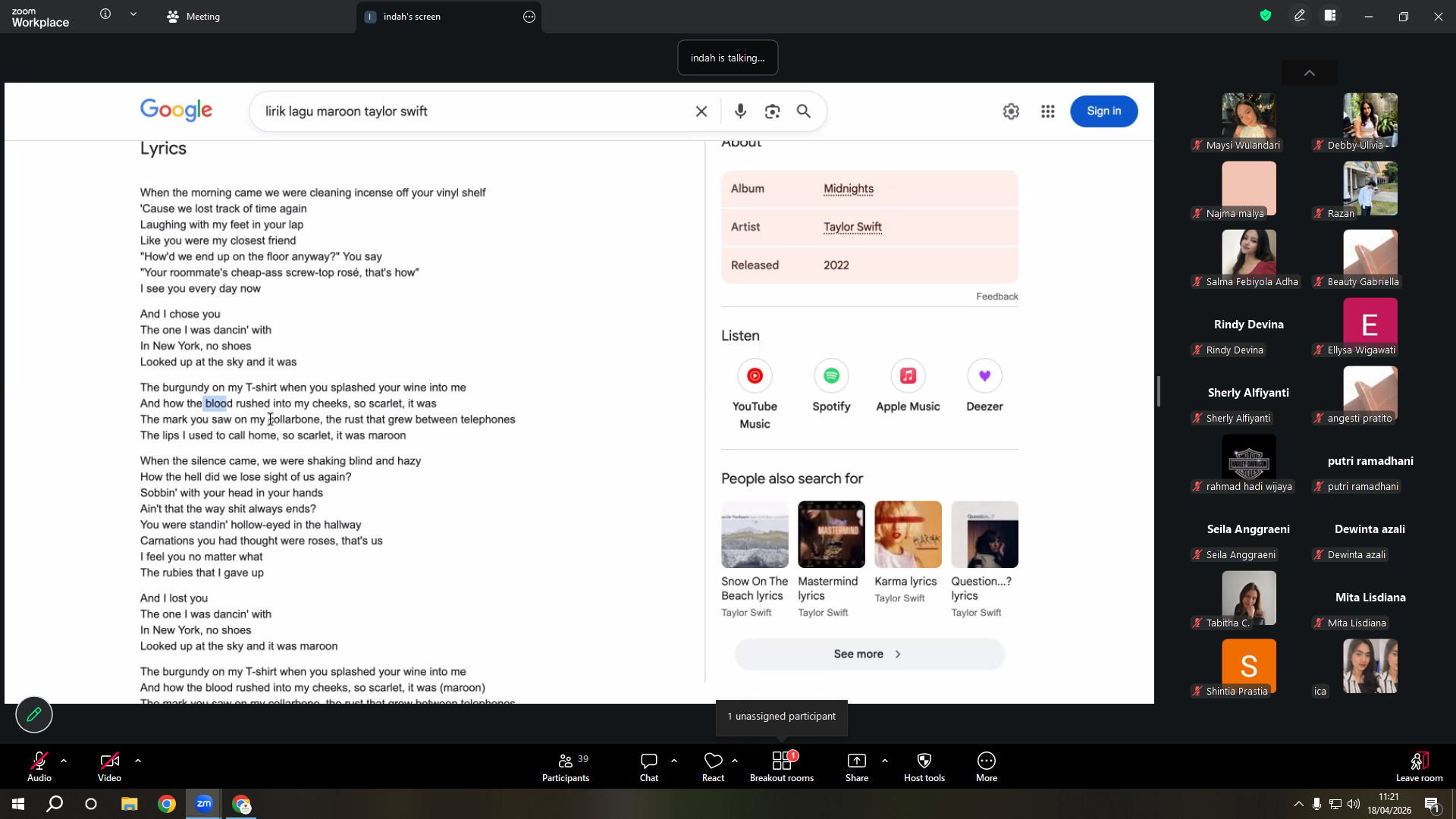Open Breakout rooms
Screen dimensions: 1456x819
point(782,767)
